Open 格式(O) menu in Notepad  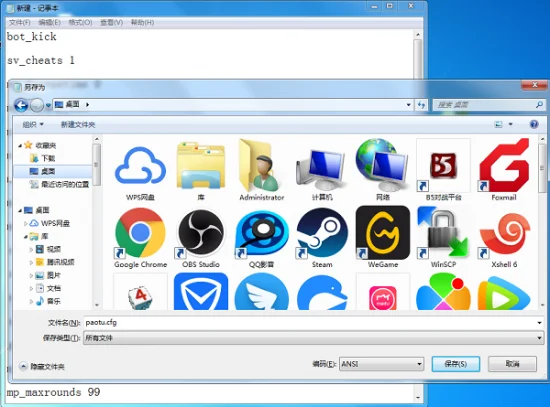[x=80, y=22]
